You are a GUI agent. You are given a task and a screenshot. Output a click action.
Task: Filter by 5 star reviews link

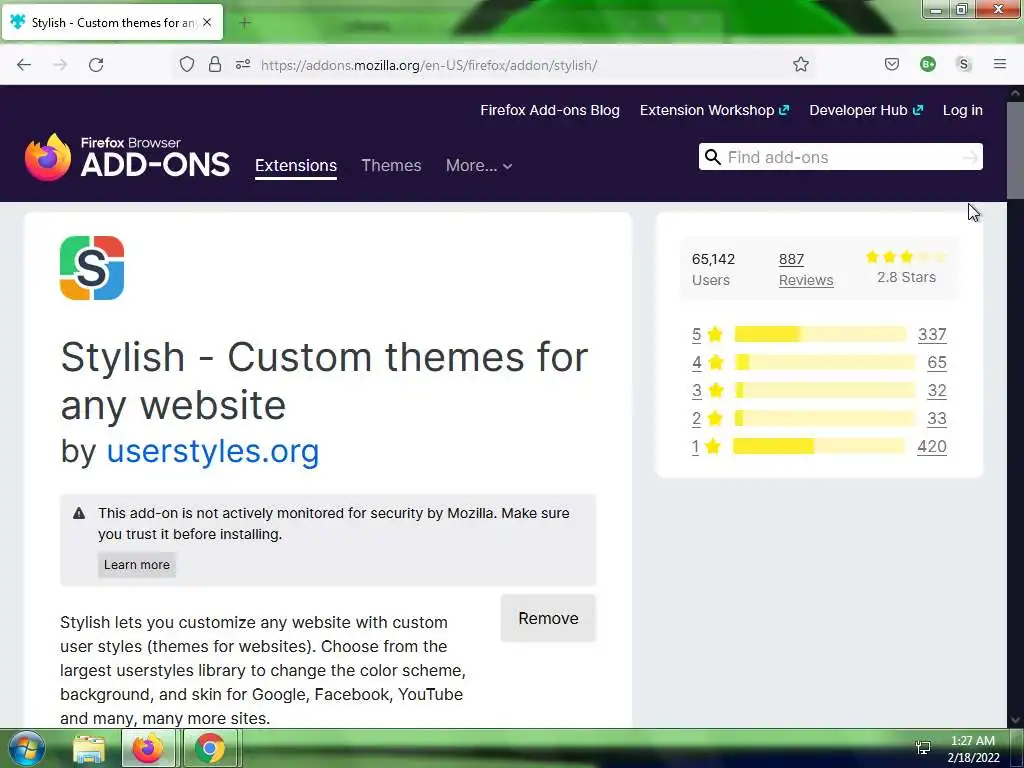pyautogui.click(x=696, y=334)
